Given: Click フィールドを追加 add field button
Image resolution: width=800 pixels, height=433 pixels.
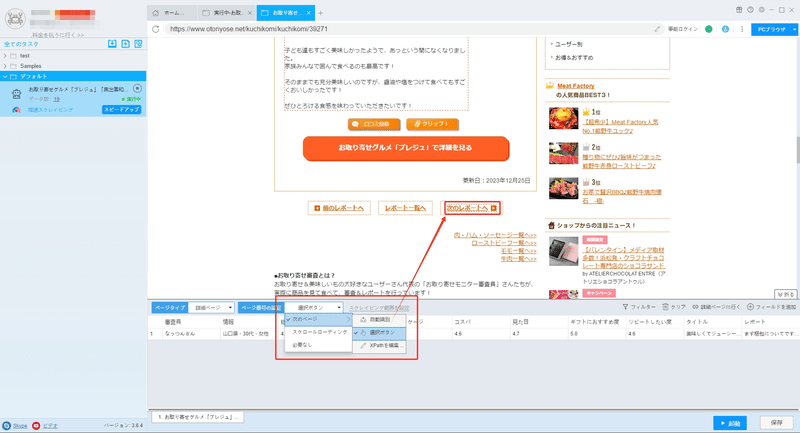Looking at the screenshot, I should pyautogui.click(x=771, y=307).
